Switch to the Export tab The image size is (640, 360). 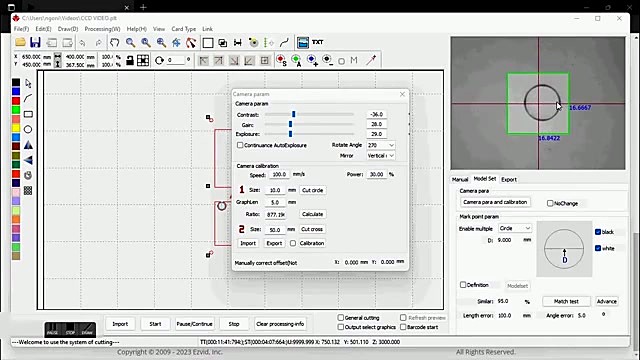click(x=509, y=180)
